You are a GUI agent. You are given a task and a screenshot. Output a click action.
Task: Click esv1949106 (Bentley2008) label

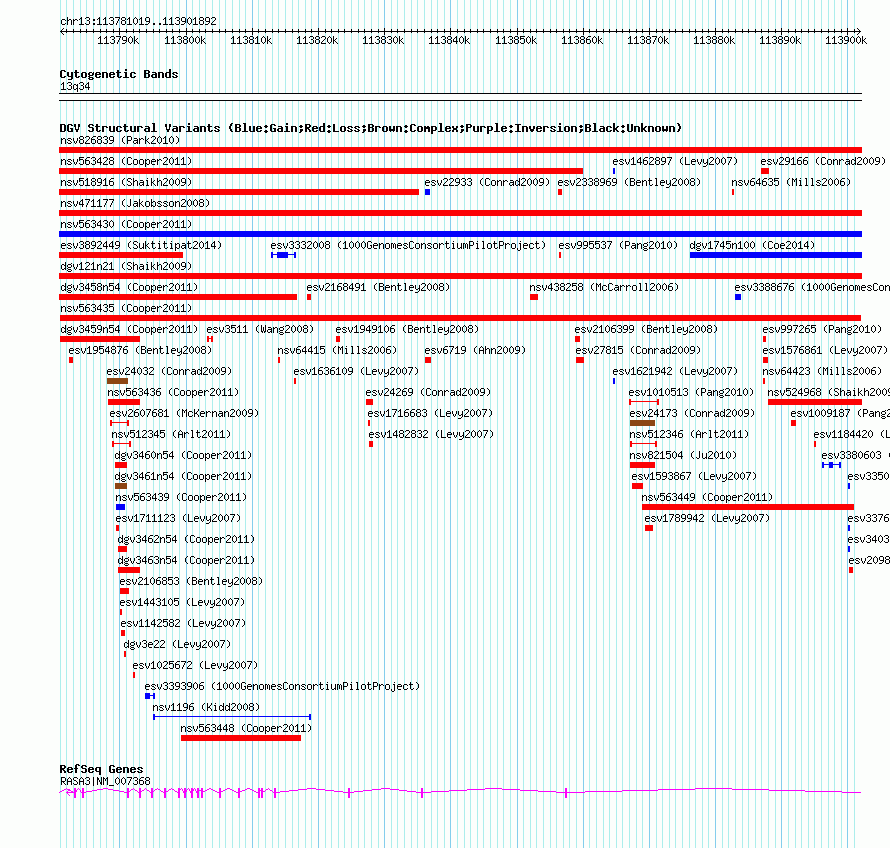[407, 329]
